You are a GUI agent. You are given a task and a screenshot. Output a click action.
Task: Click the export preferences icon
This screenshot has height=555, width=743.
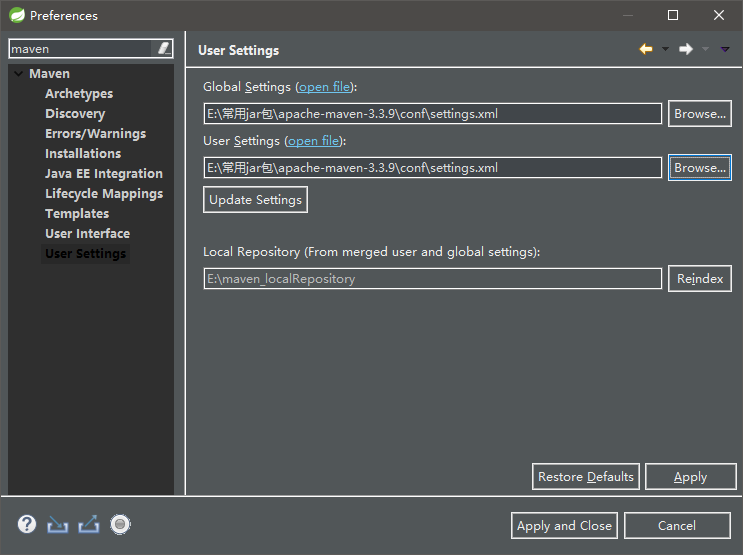click(89, 524)
